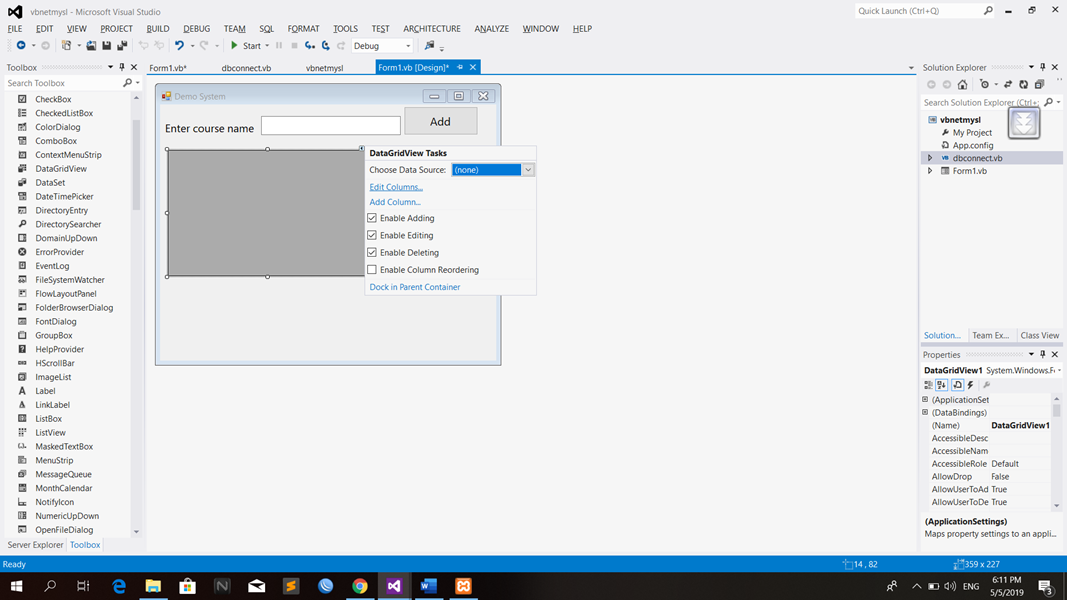
Task: Click Pending Changes Filter icon in Solution Explorer
Action: [984, 84]
